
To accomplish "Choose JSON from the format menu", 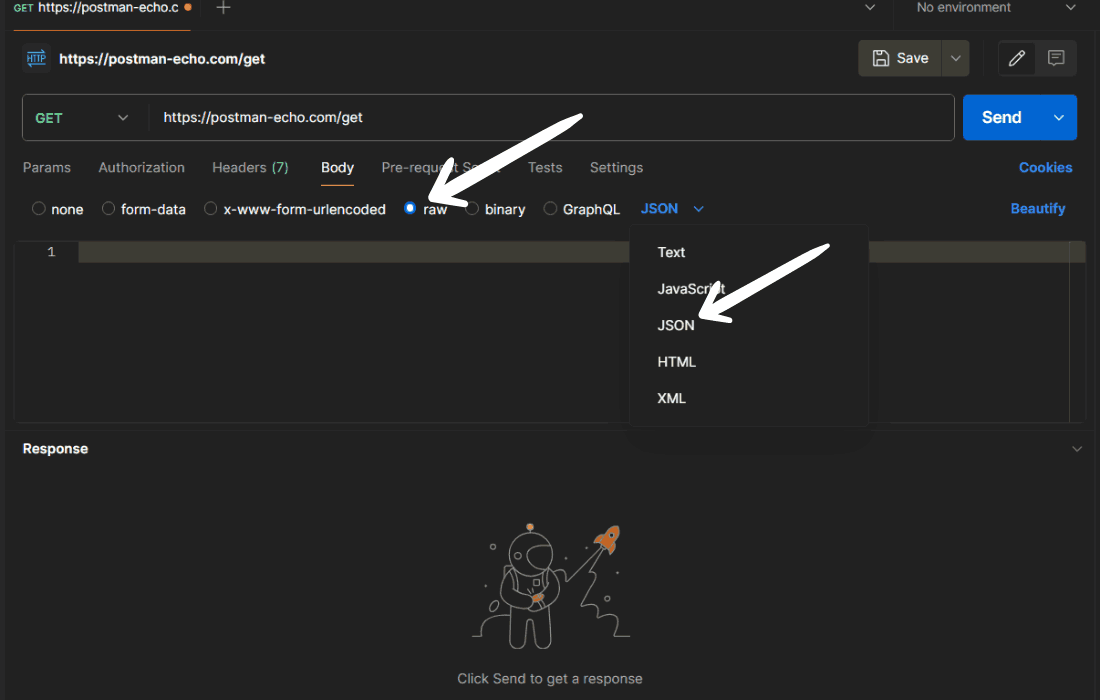I will [749, 325].
